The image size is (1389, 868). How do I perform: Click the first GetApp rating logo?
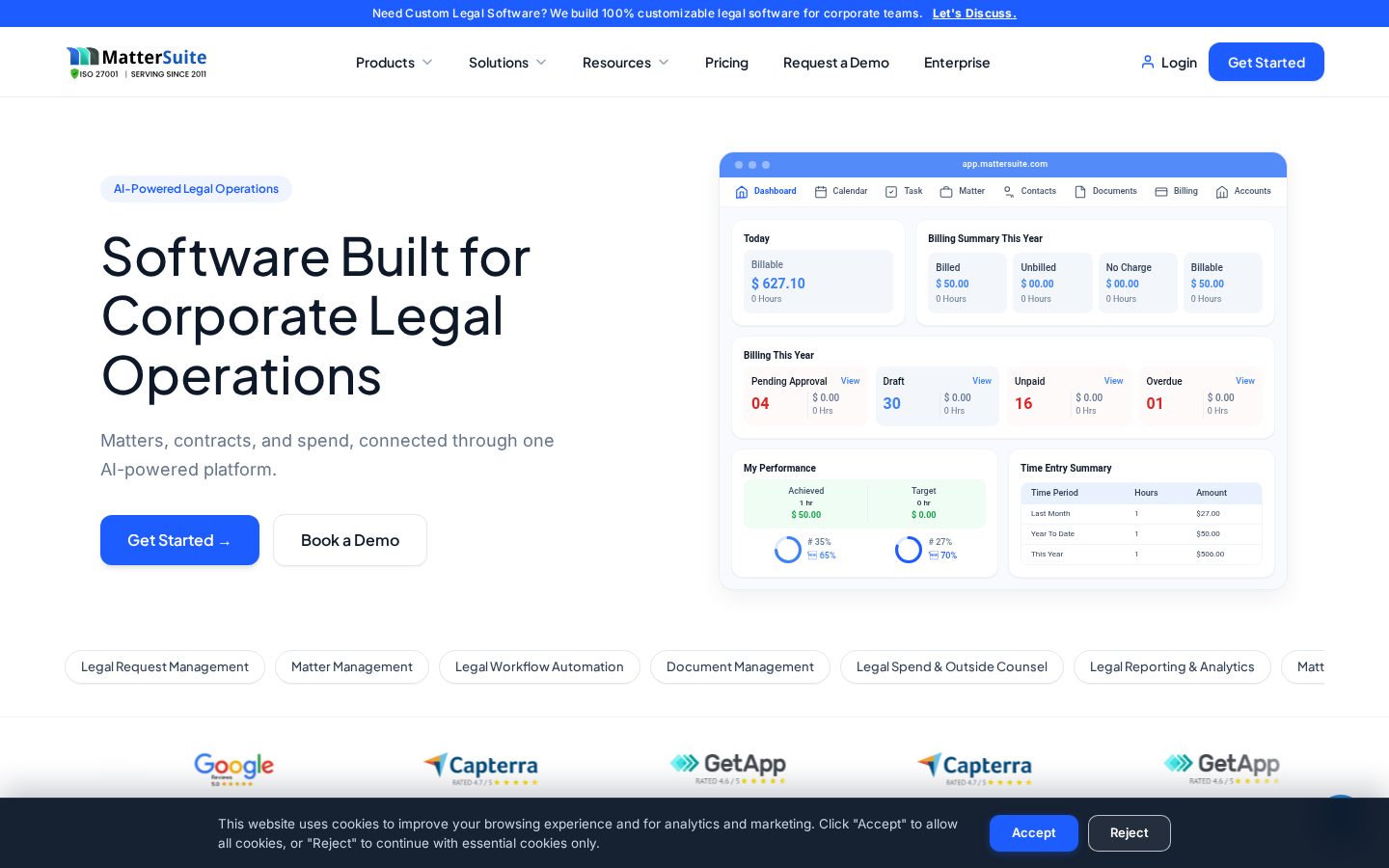click(x=728, y=769)
